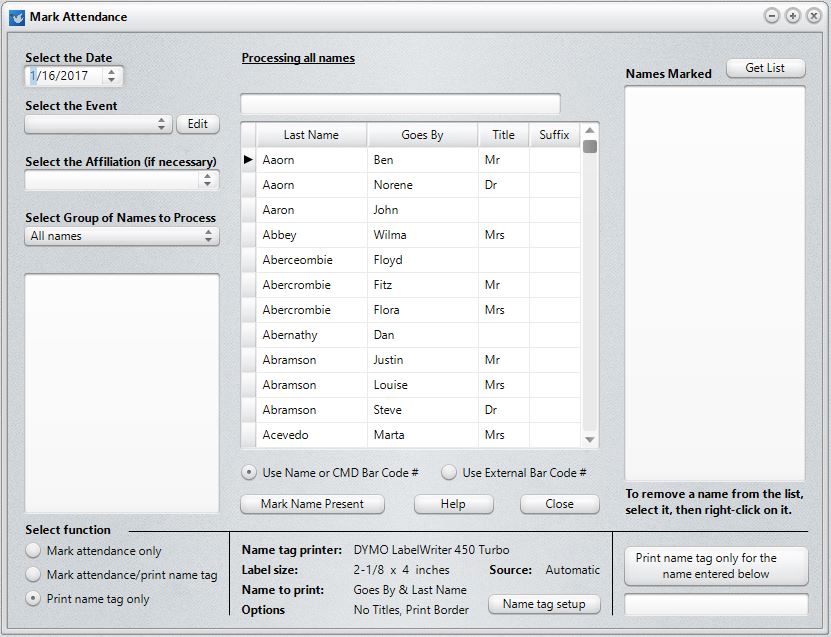
Task: Click Print name tag only for the name entered below
Action: tap(716, 566)
